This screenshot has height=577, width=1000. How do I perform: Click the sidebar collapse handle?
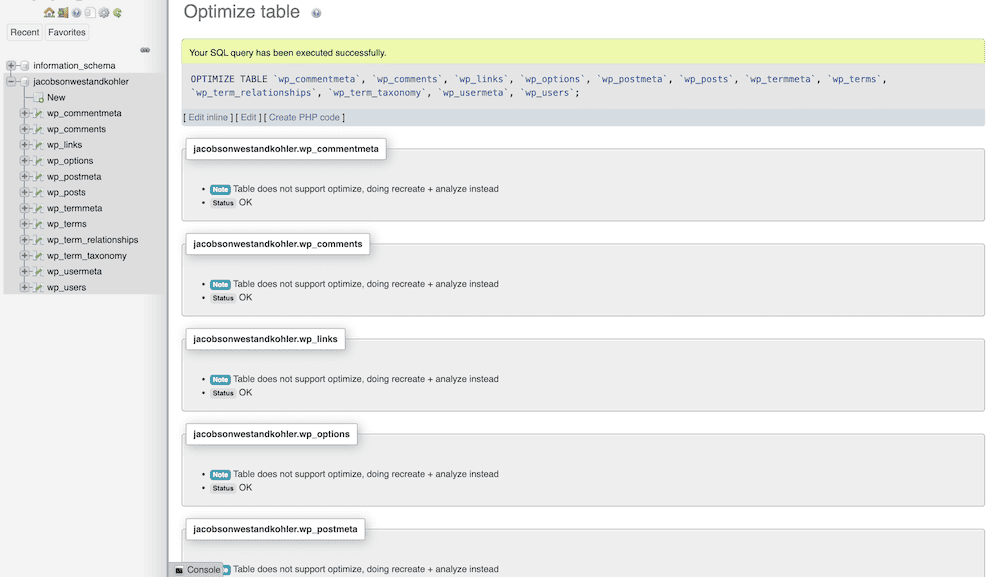(145, 49)
